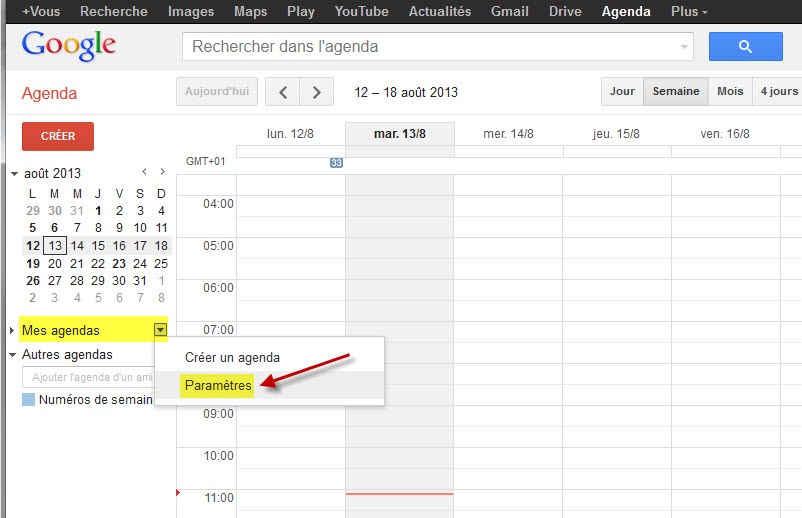
Task: Click Numéros de semaine calendar label
Action: coord(96,399)
